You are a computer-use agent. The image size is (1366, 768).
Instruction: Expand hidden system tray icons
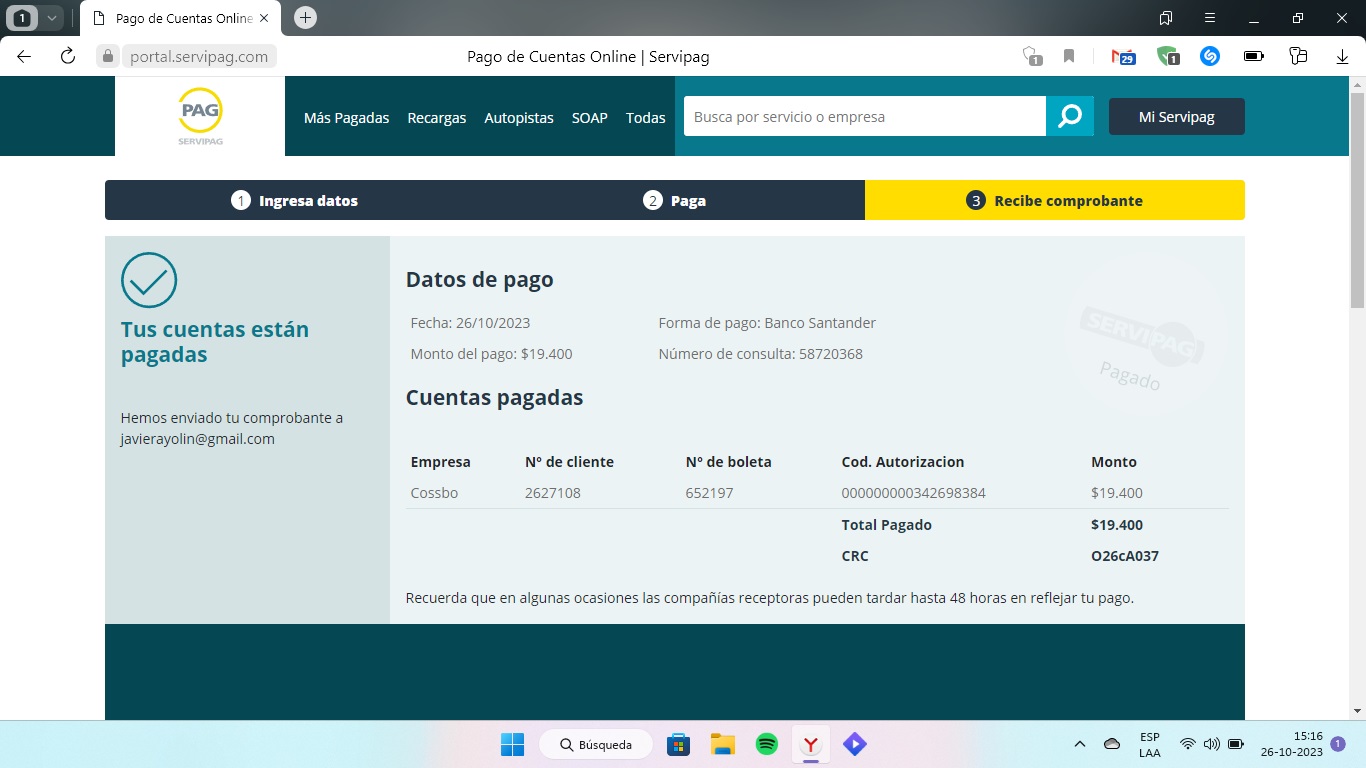1080,744
